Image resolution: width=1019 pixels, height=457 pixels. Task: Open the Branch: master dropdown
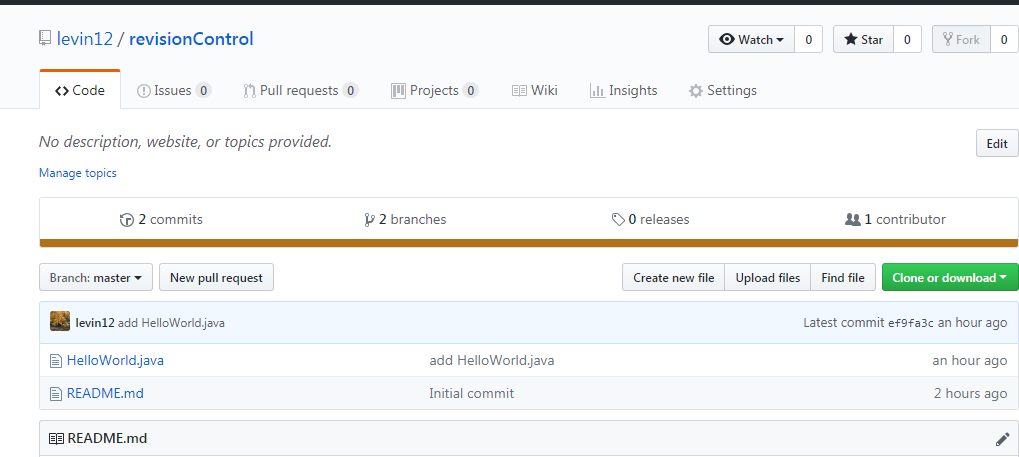96,278
